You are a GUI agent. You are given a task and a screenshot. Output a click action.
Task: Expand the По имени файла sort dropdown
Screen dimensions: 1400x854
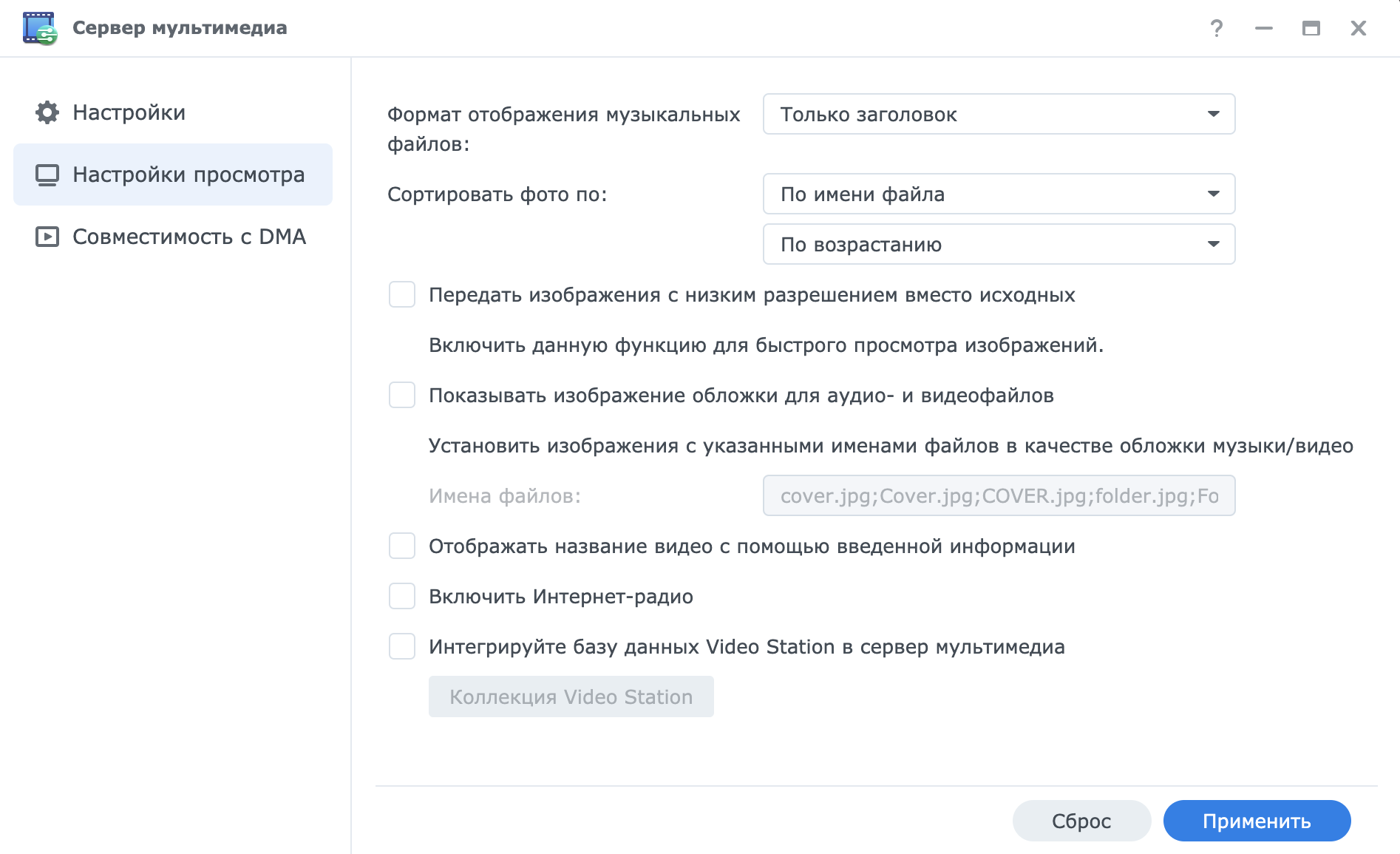[x=998, y=194]
